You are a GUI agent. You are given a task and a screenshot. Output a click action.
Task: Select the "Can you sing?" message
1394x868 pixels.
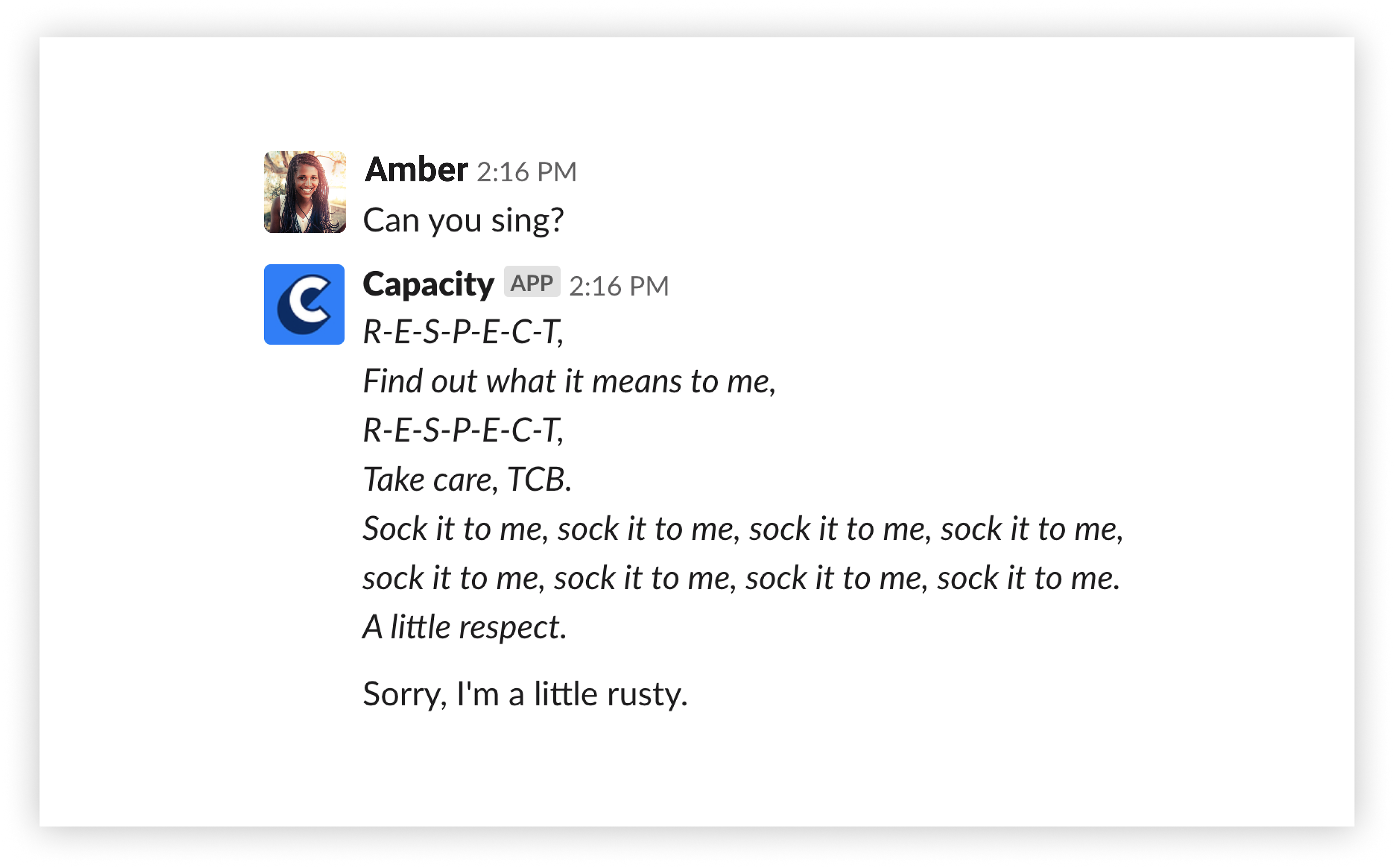[x=464, y=221]
